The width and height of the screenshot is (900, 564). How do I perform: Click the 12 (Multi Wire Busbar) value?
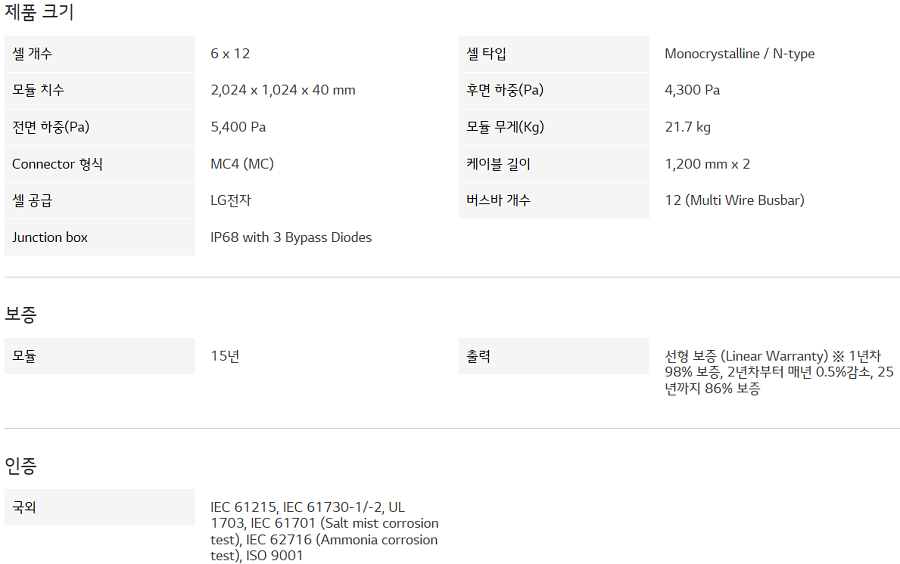[x=734, y=201]
